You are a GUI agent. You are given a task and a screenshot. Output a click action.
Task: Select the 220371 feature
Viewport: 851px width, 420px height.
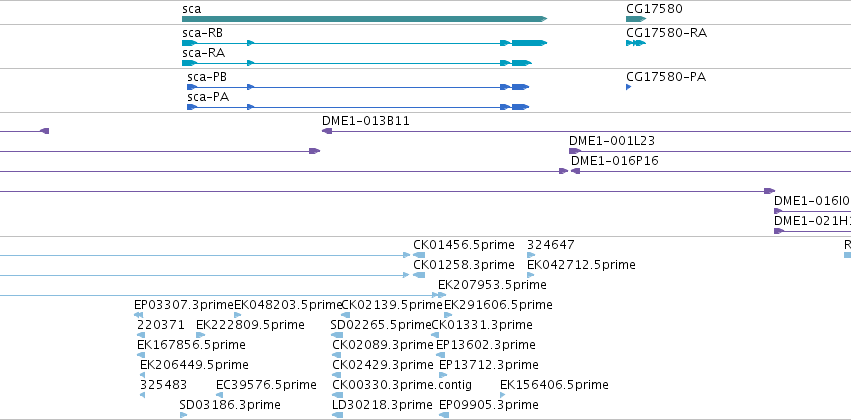(x=141, y=335)
